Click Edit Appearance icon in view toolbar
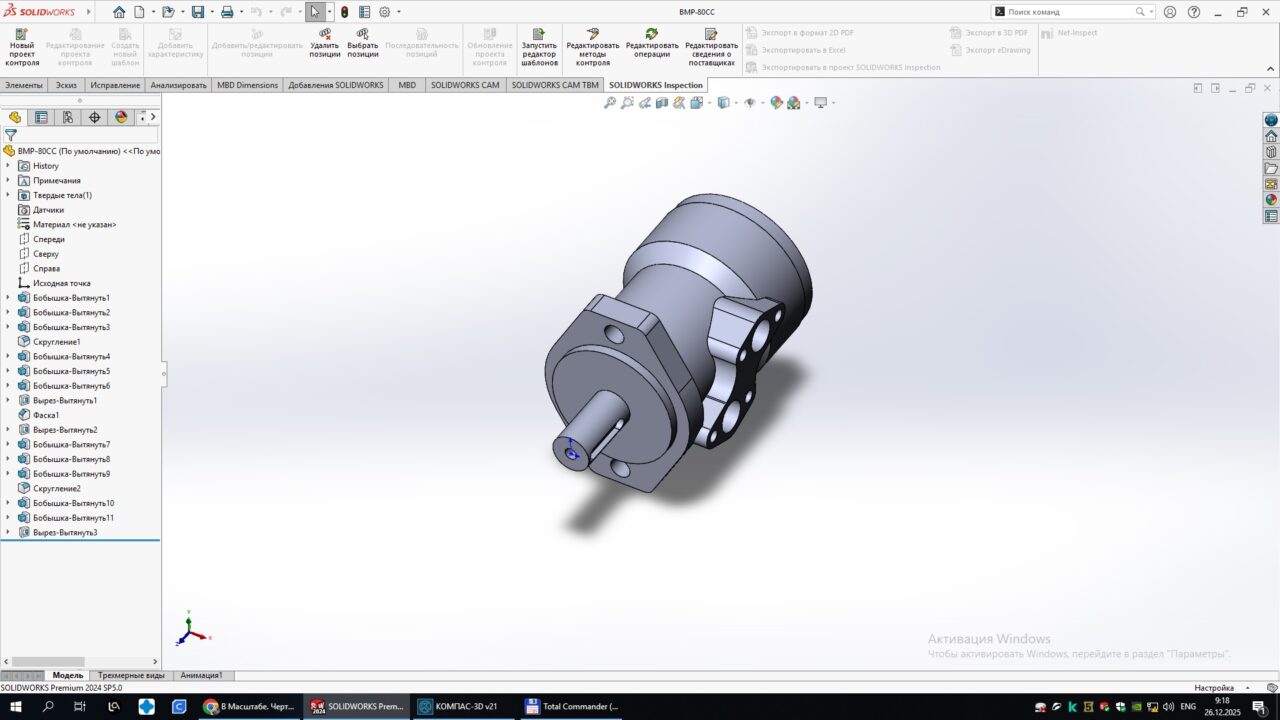This screenshot has height=720, width=1280. 776,103
